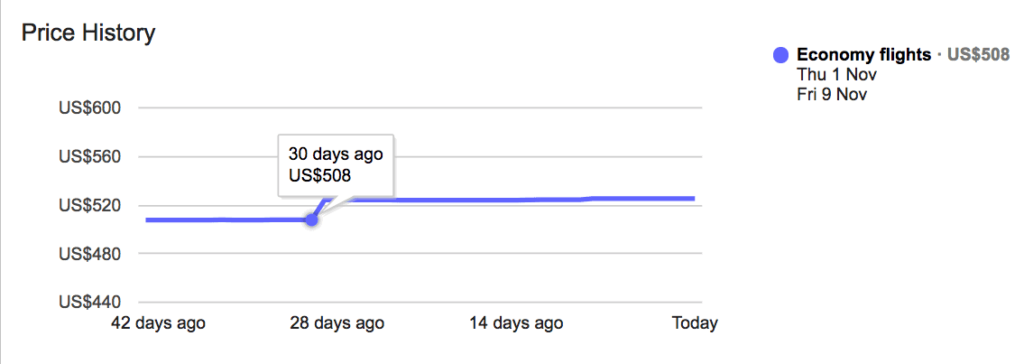Click the US$440 axis label
1024x364 pixels.
pyautogui.click(x=90, y=303)
